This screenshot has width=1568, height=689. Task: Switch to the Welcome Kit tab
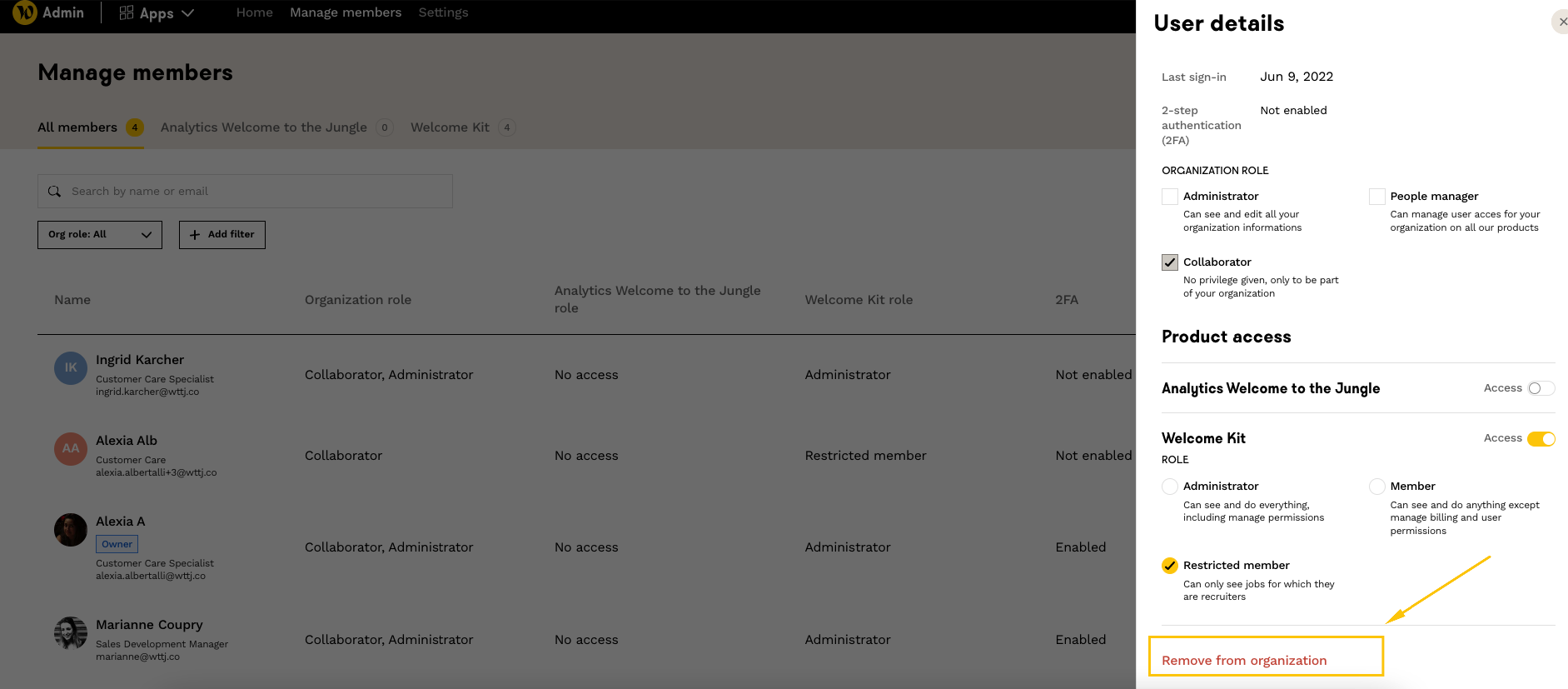pyautogui.click(x=463, y=127)
